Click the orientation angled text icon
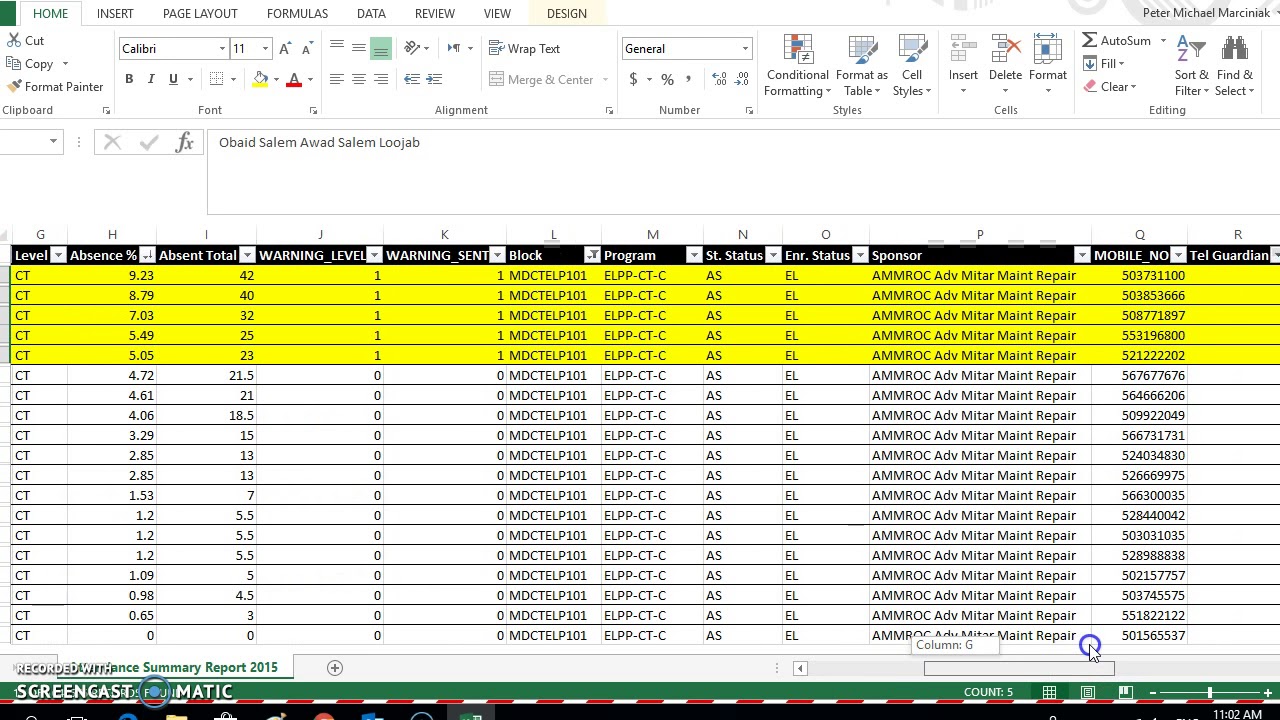1280x720 pixels. (412, 48)
